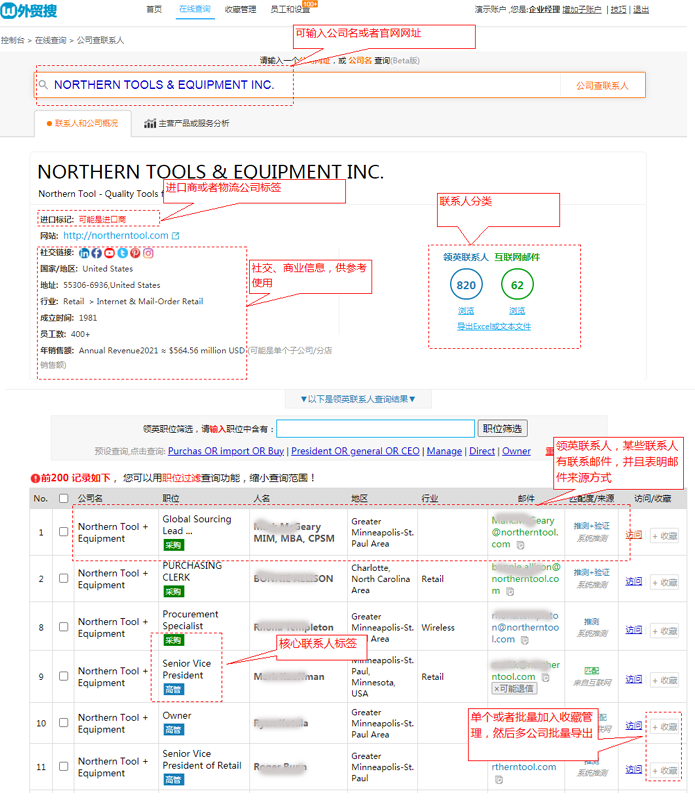Click the 以下是领英联系人查询结果 banner
Image resolution: width=695 pixels, height=809 pixels.
(x=358, y=399)
